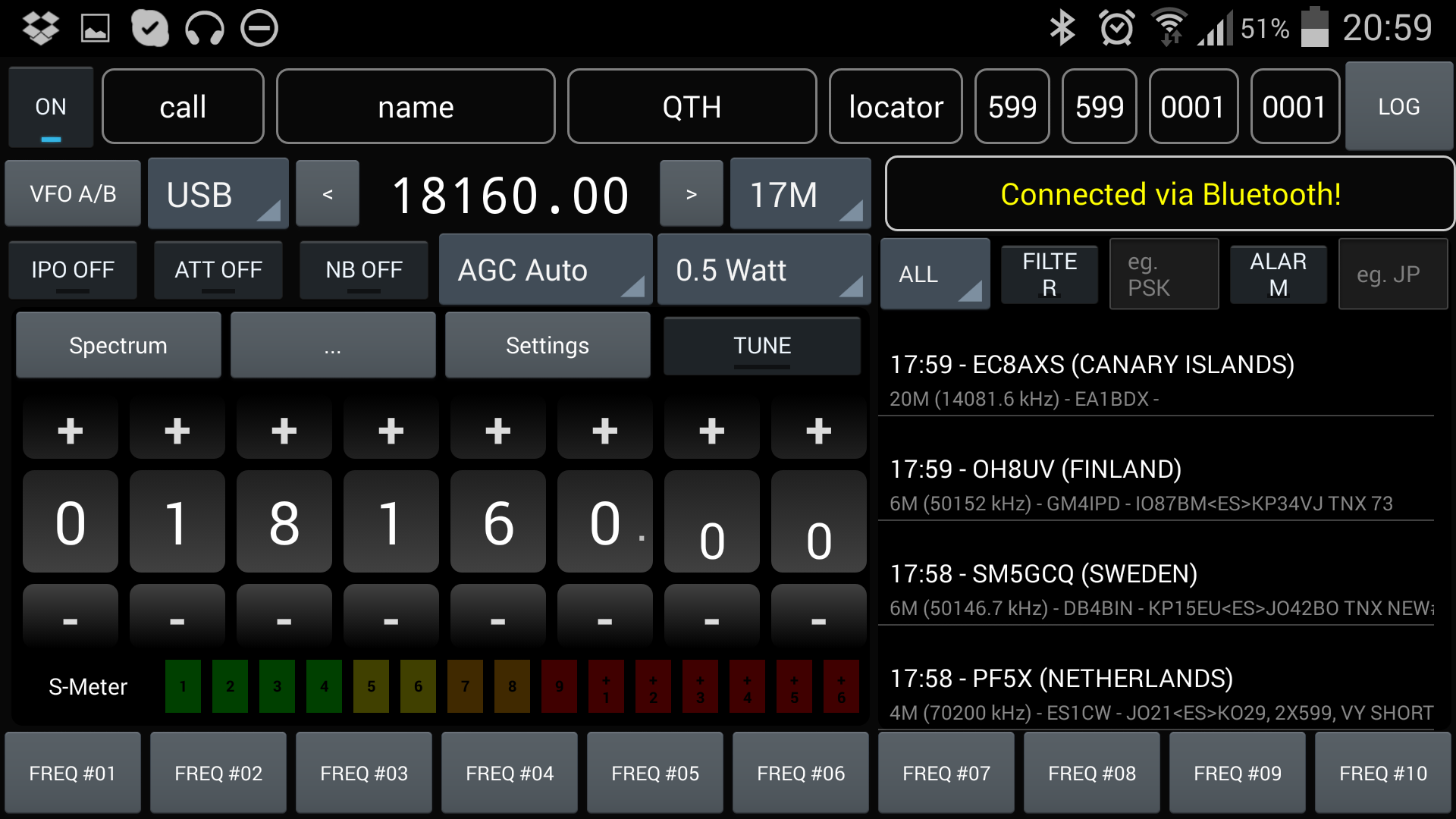This screenshot has height=819, width=1456.
Task: Open the 17M band selector
Action: point(800,194)
